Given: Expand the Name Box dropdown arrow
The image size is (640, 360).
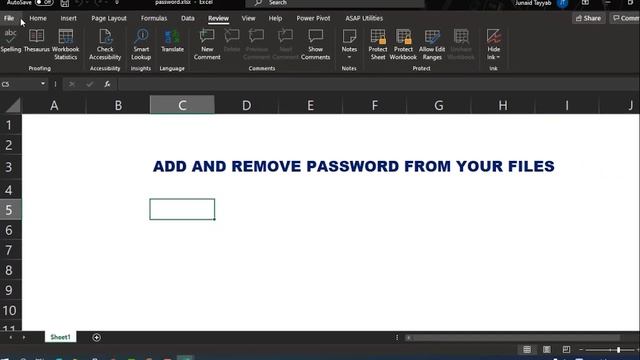Looking at the screenshot, I should tap(43, 84).
